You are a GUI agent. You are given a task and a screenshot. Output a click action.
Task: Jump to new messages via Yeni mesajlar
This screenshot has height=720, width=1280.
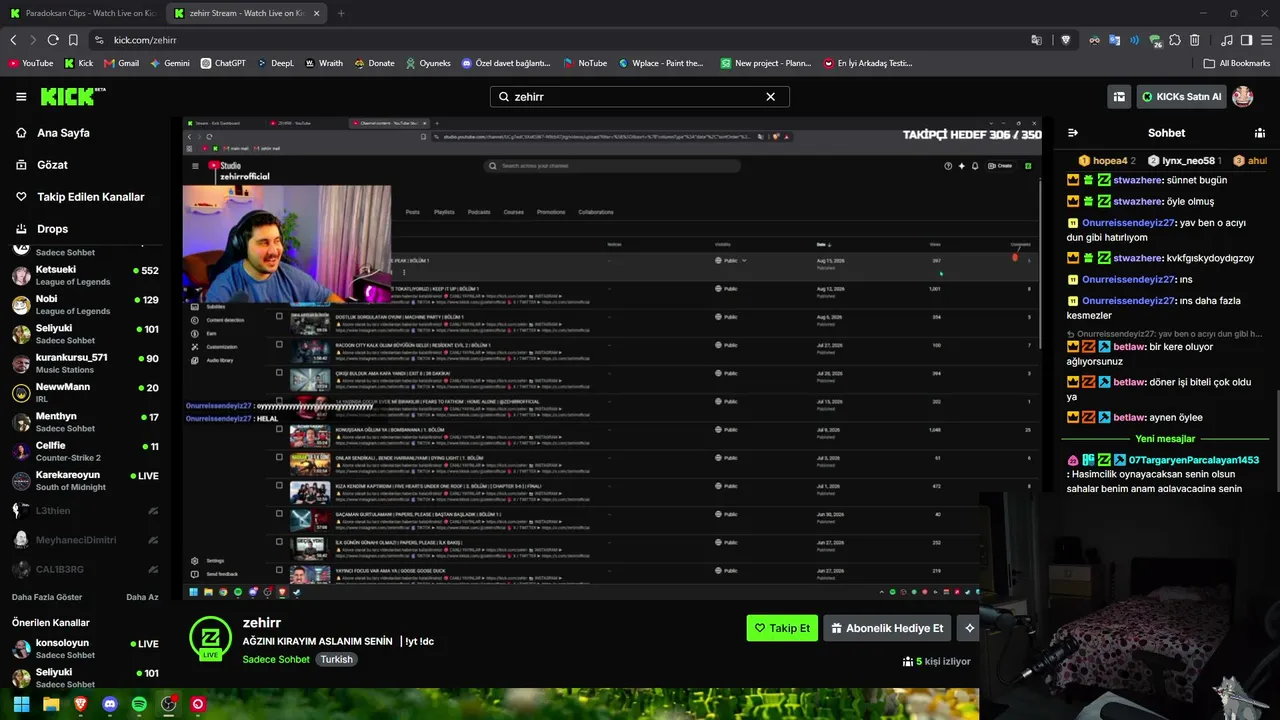(1165, 439)
